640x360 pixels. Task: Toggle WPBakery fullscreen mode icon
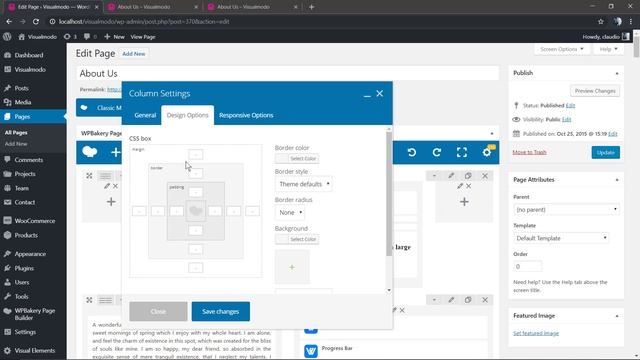pos(462,152)
